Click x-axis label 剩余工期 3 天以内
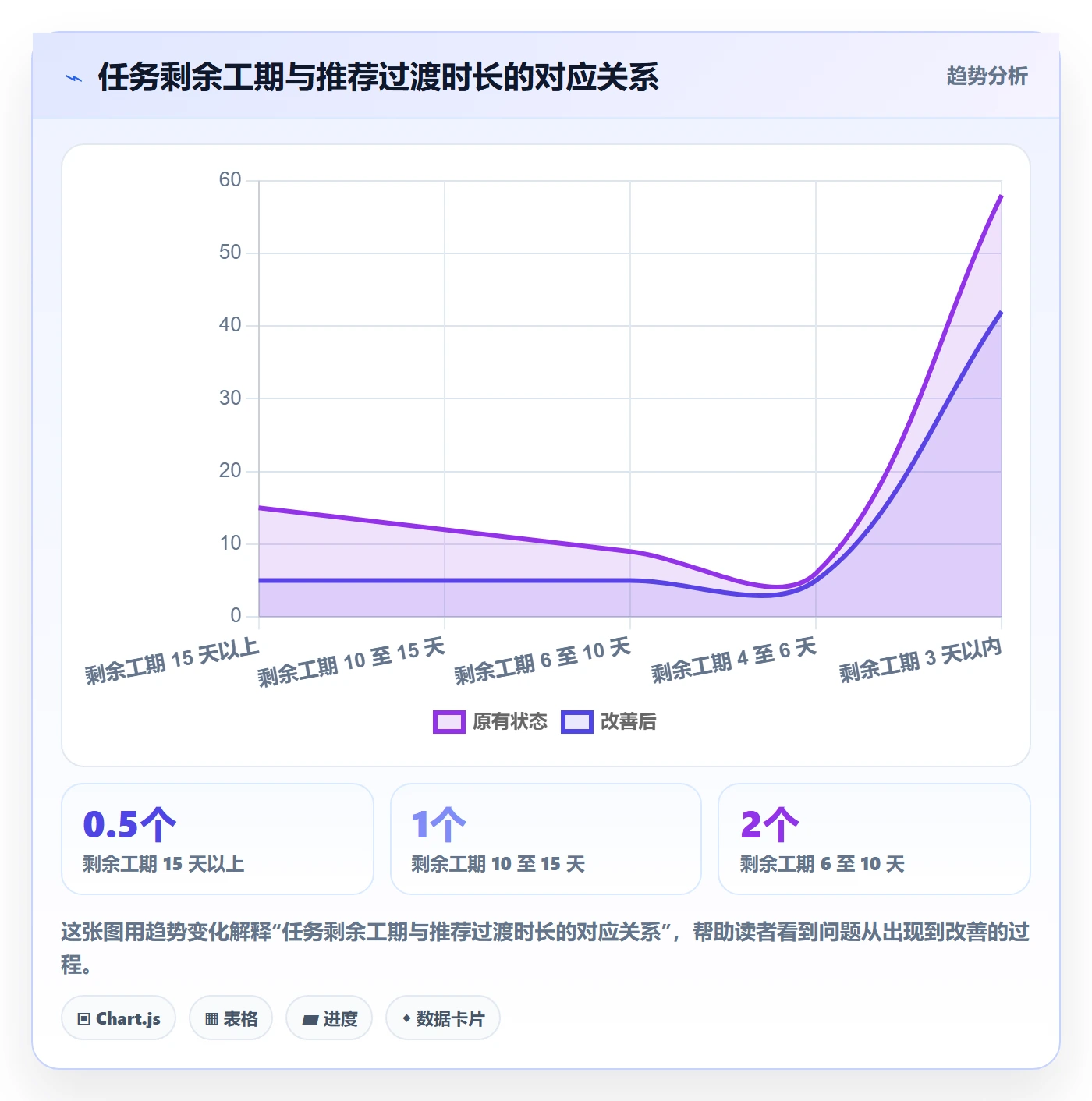This screenshot has height=1101, width=1092. pyautogui.click(x=920, y=660)
